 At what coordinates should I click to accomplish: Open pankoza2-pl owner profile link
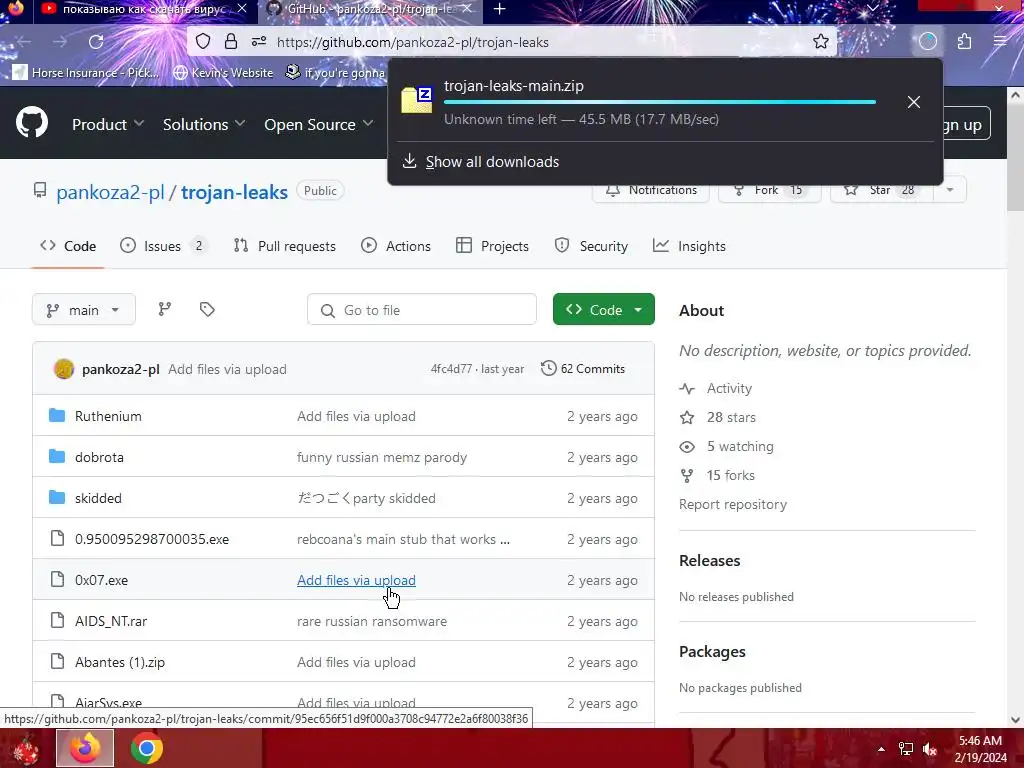click(x=110, y=192)
